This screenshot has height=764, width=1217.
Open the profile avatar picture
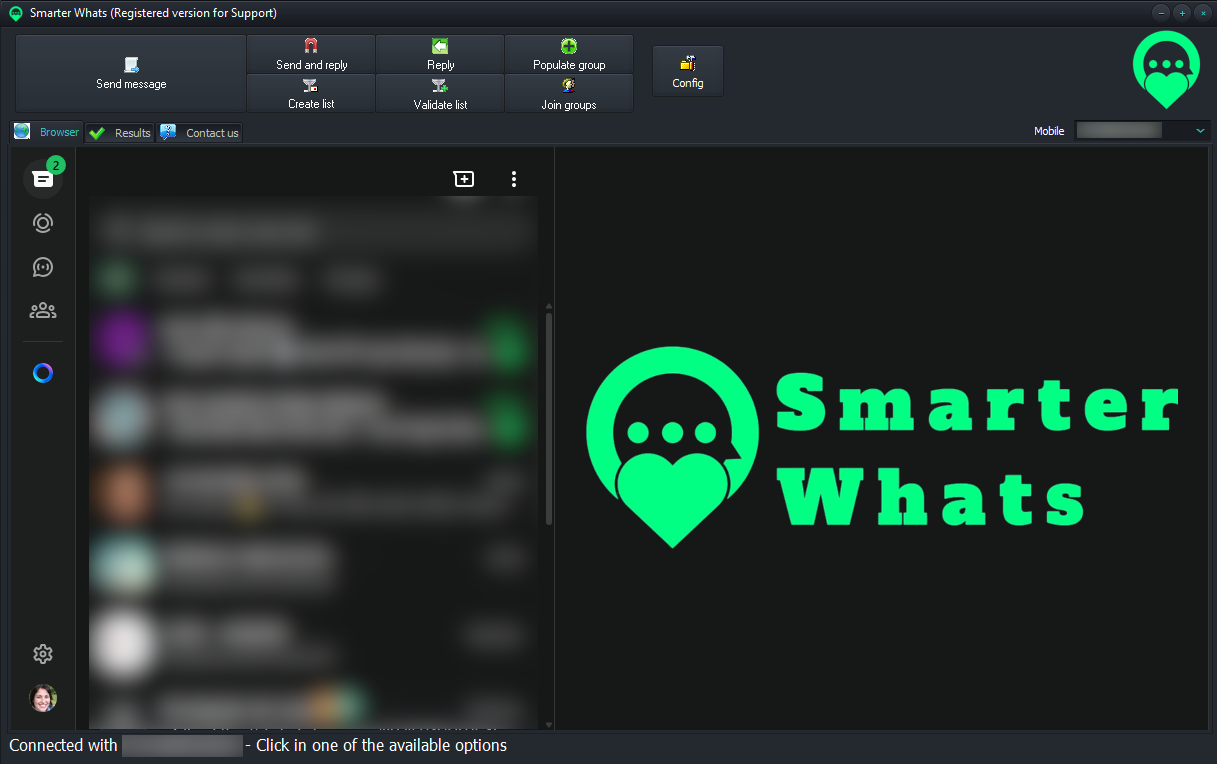43,698
